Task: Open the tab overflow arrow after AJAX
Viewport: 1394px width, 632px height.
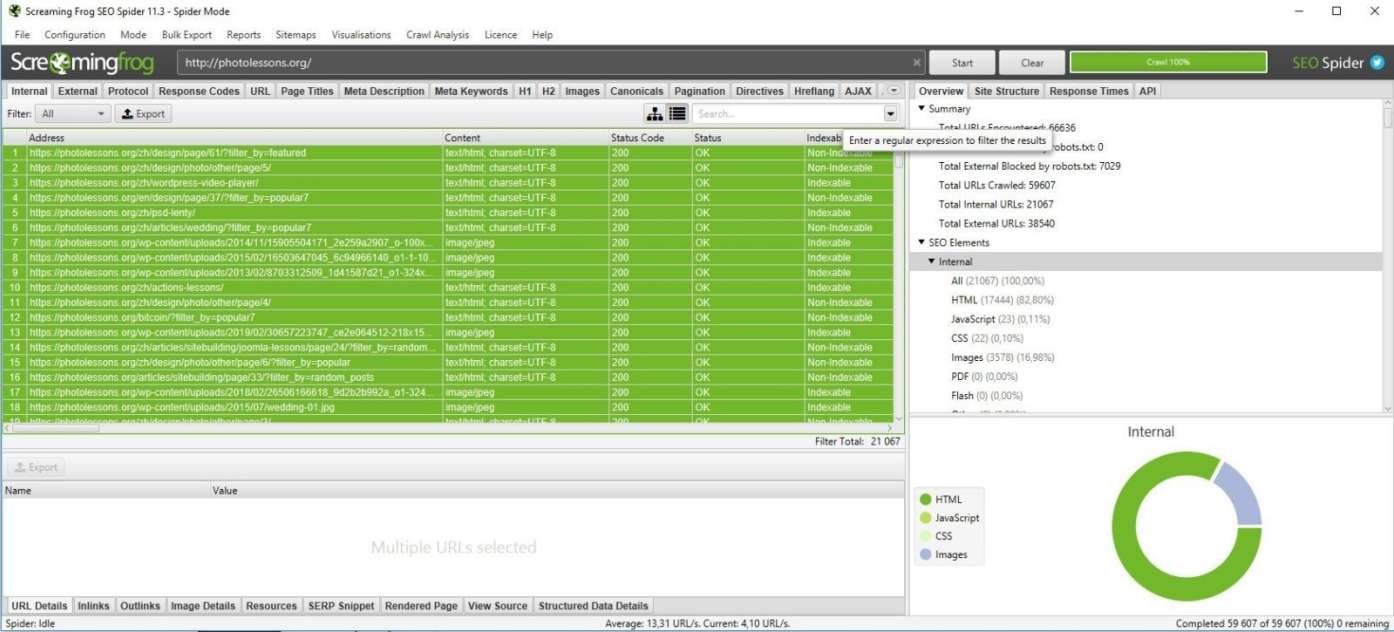Action: pos(893,91)
